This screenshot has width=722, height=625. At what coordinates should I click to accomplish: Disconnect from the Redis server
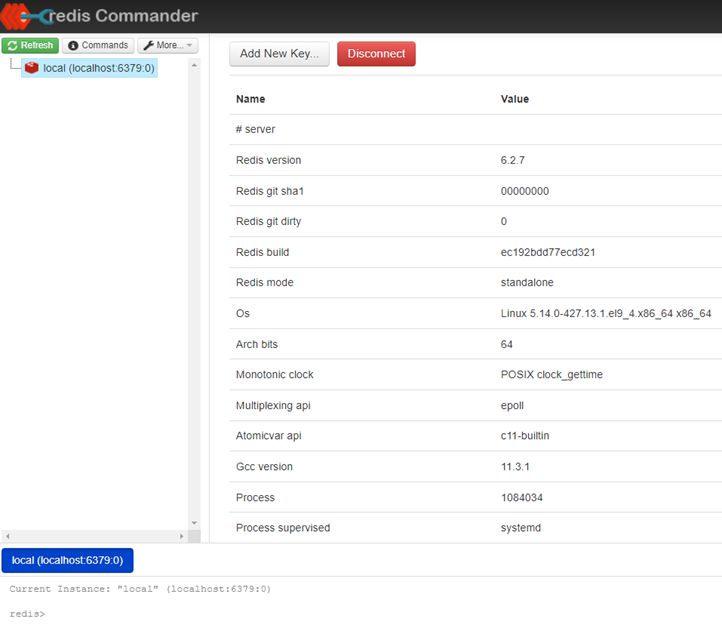tap(376, 53)
